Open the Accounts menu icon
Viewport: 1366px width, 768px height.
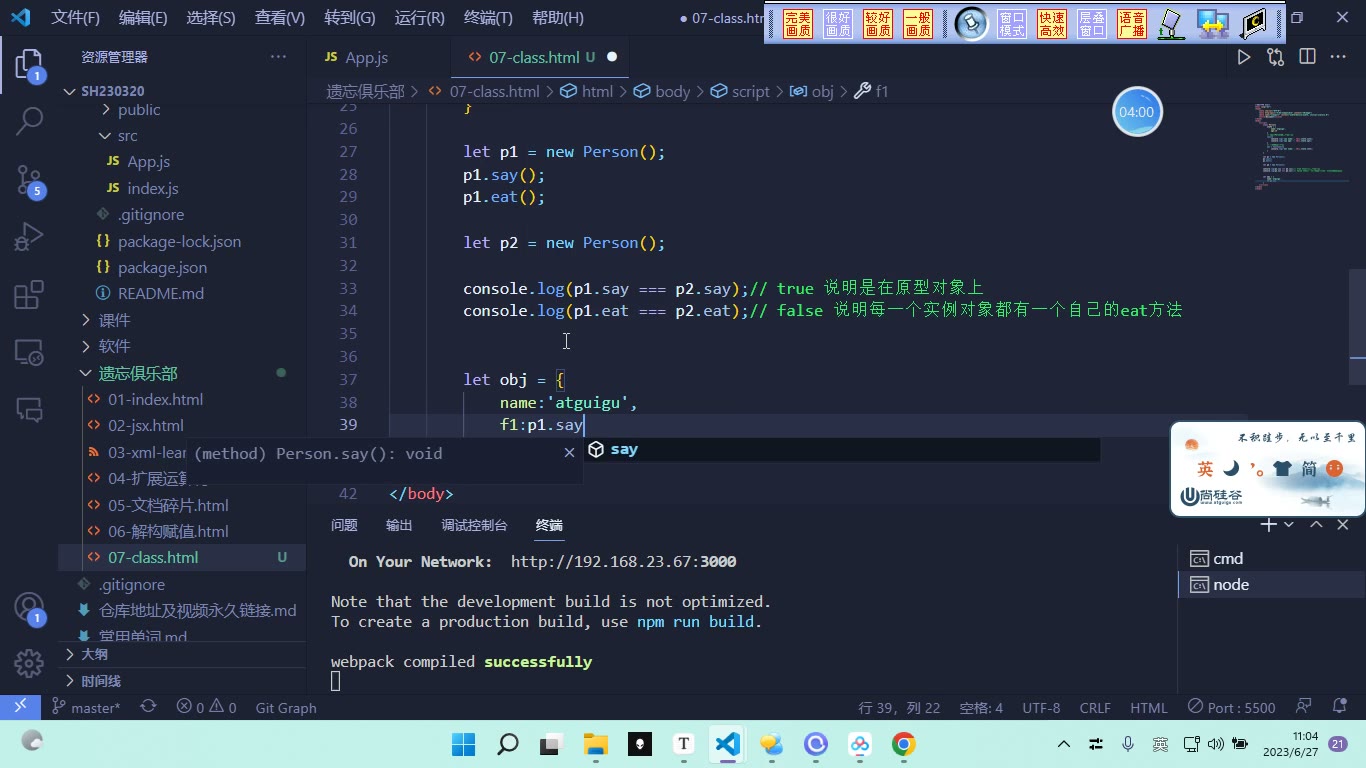pos(29,608)
